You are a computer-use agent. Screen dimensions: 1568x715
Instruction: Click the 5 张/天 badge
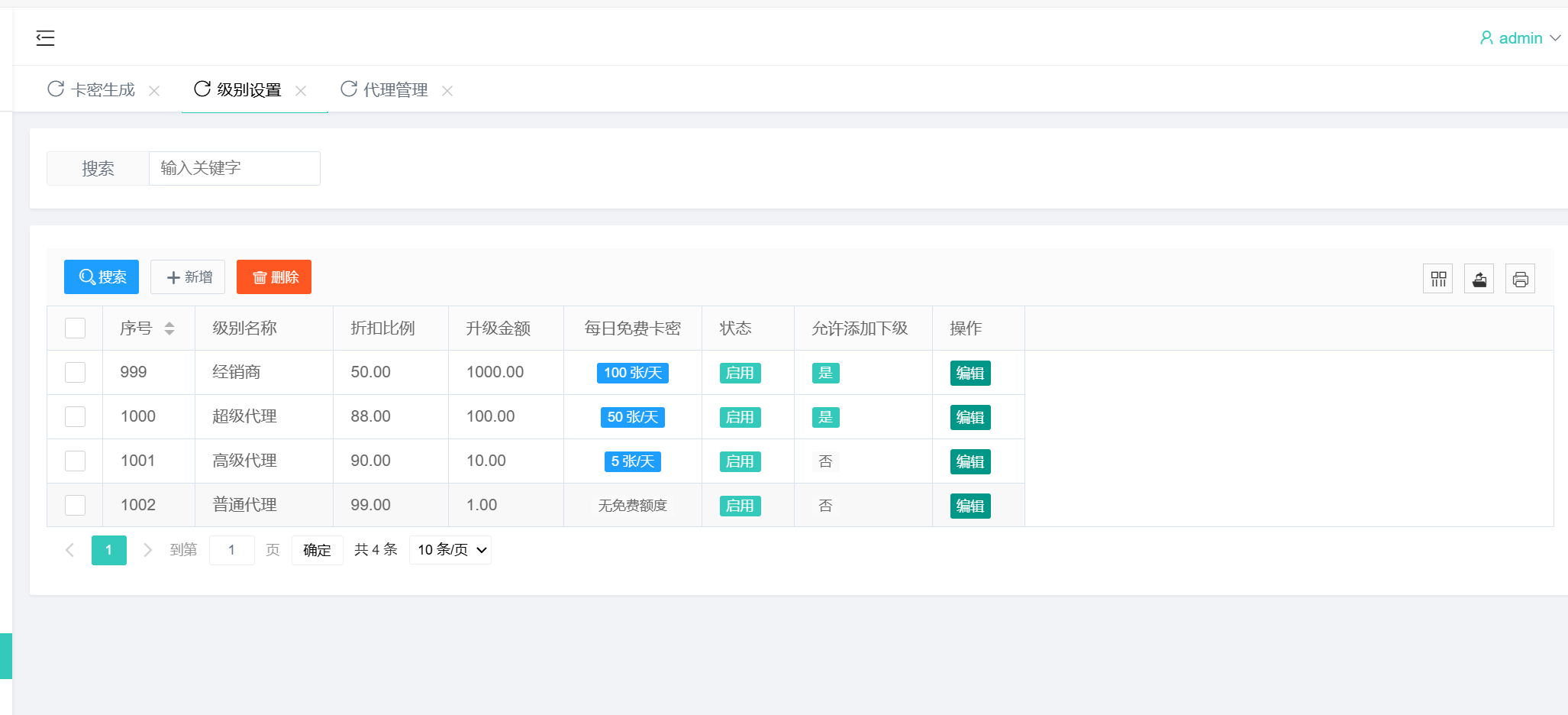(633, 461)
